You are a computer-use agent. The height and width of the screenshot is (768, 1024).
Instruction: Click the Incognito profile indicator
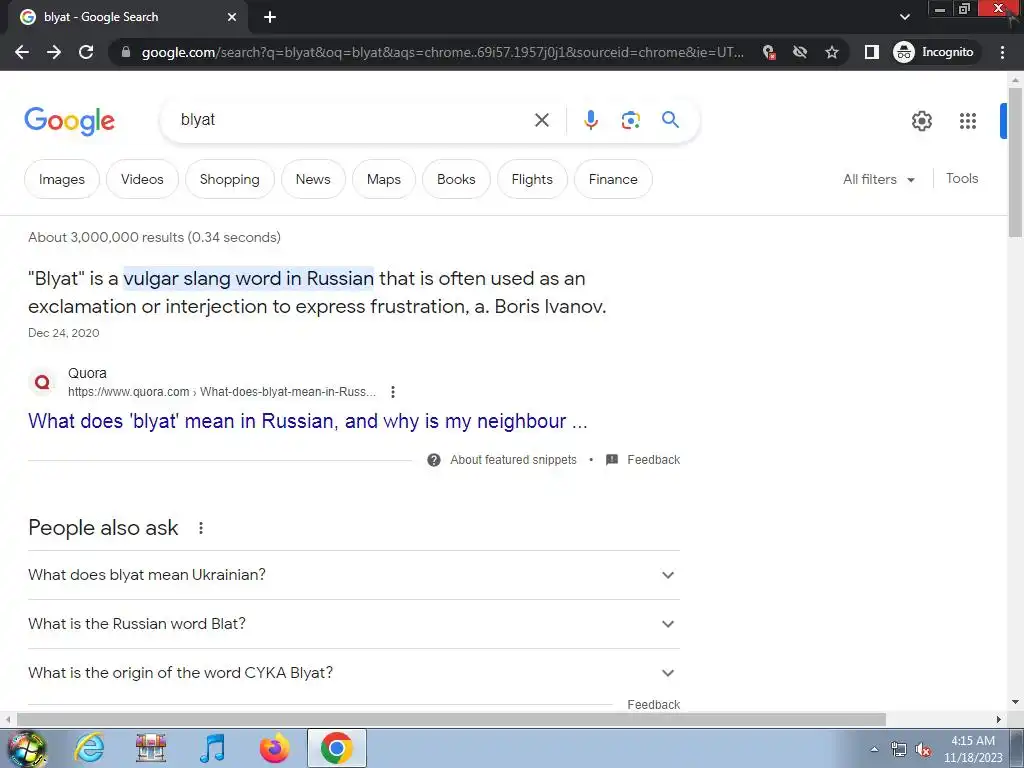point(933,52)
